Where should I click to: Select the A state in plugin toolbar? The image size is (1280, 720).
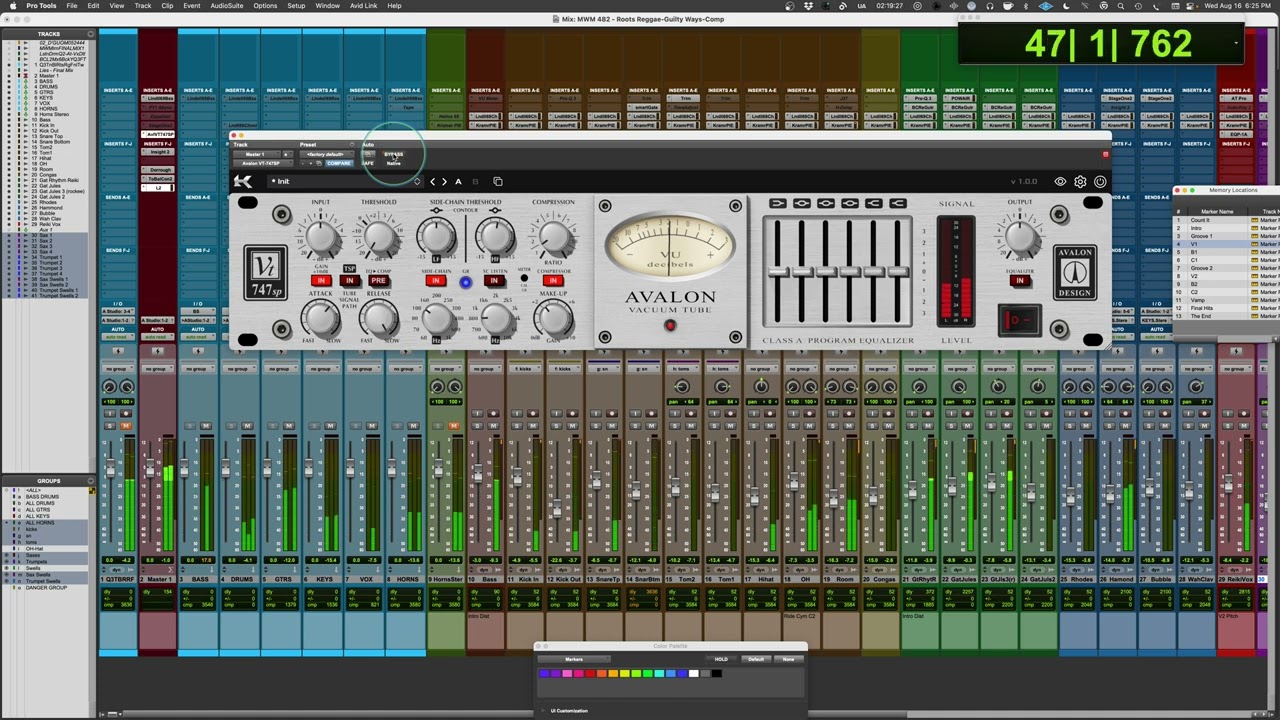click(458, 181)
